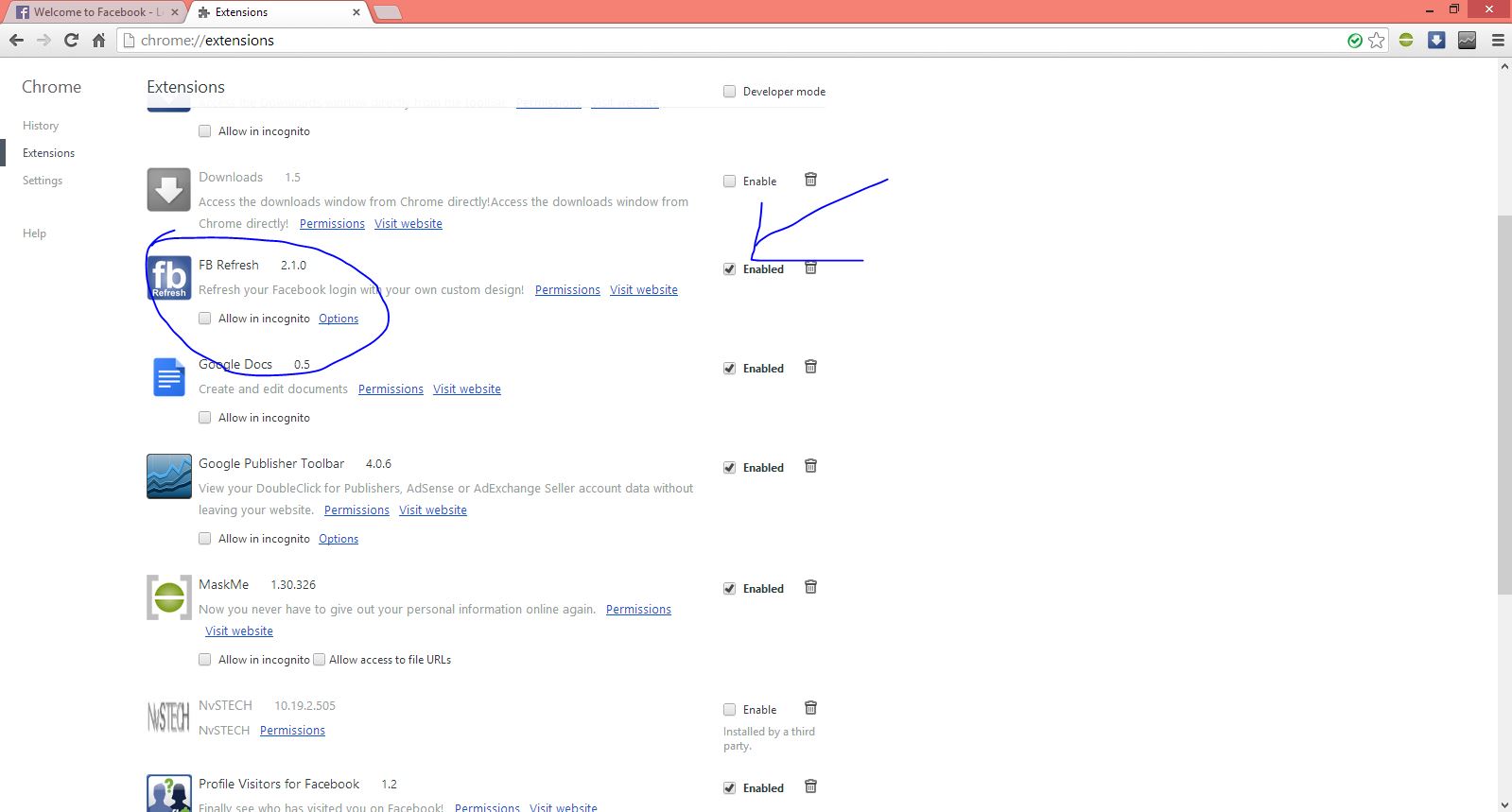
Task: Switch to Welcome to Facebook tab
Action: click(95, 12)
